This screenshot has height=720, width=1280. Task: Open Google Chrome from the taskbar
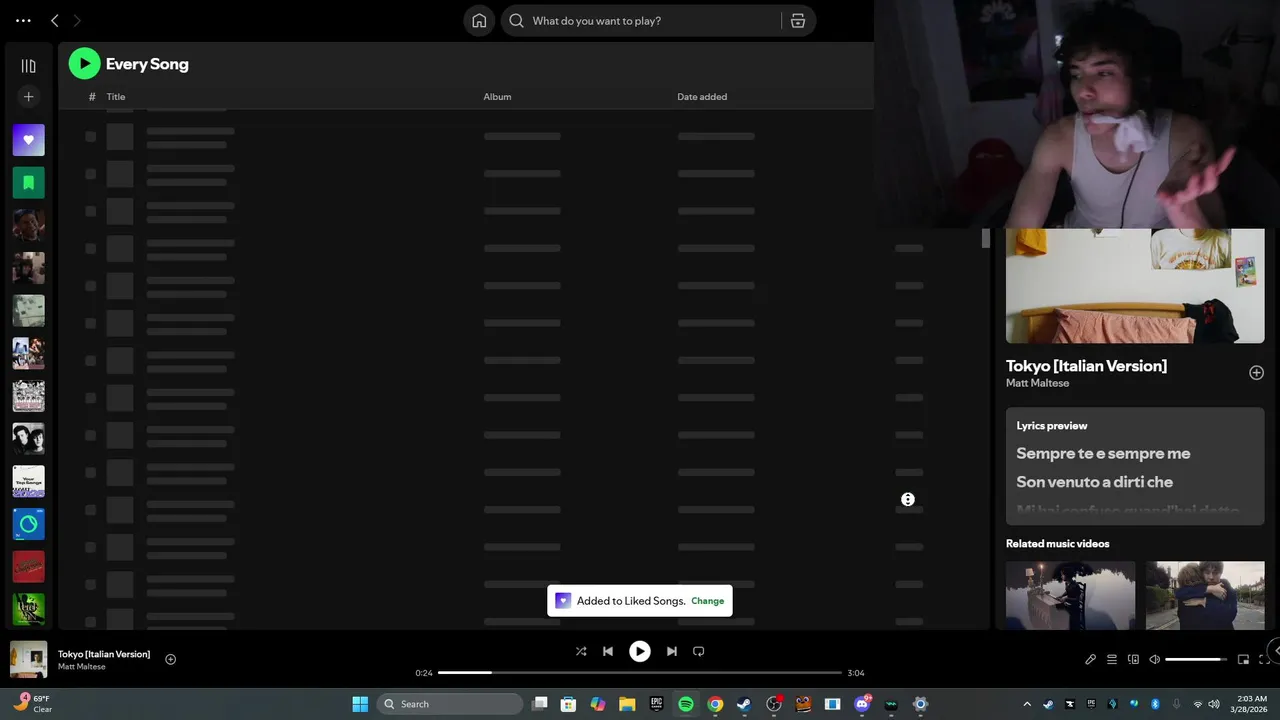tap(715, 704)
